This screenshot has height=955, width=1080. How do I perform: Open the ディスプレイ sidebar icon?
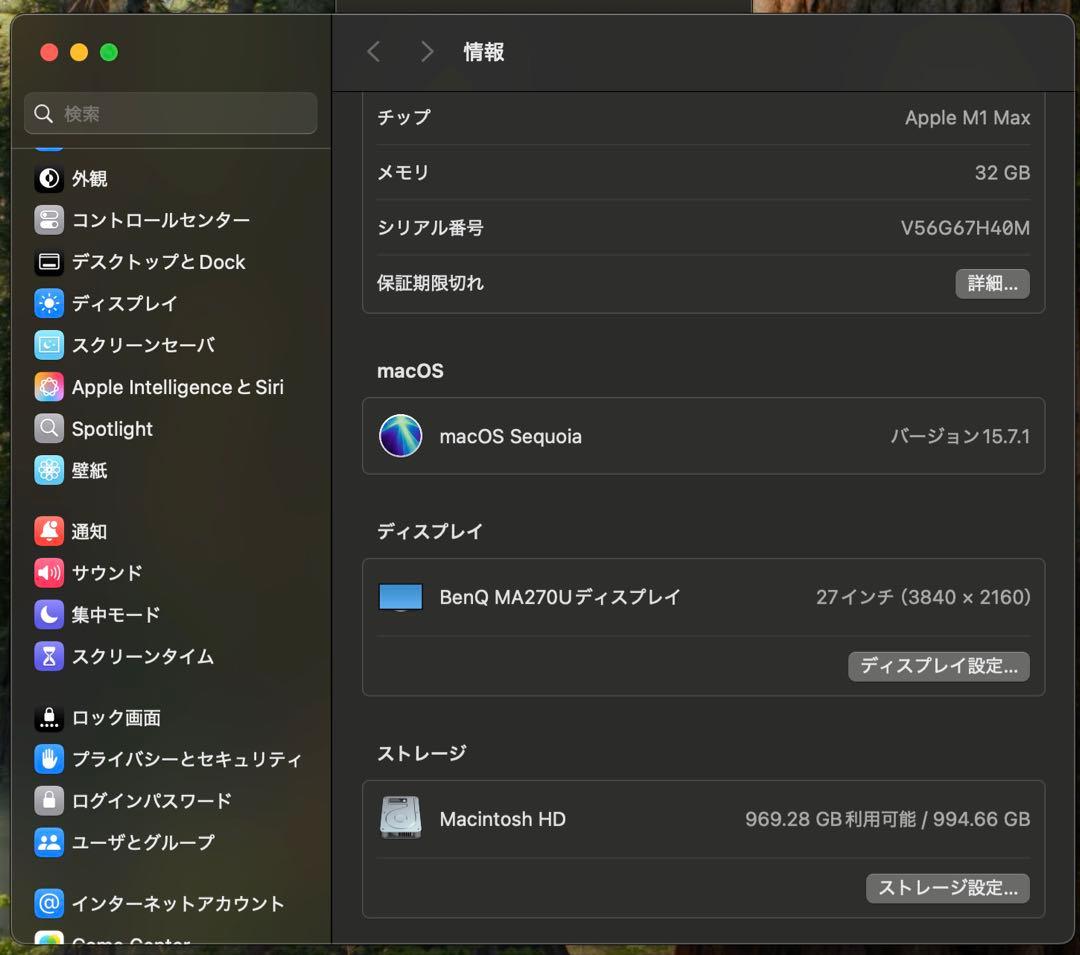[x=49, y=303]
